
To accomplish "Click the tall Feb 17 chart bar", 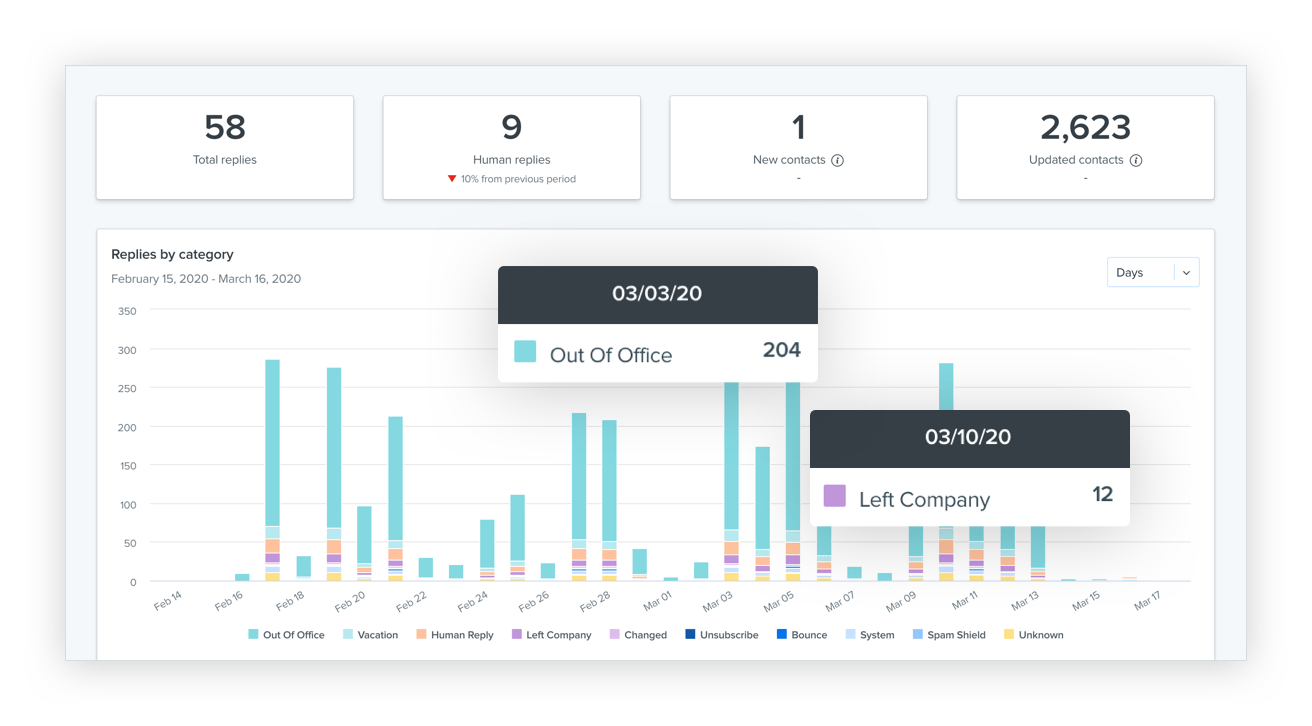I will (x=272, y=442).
